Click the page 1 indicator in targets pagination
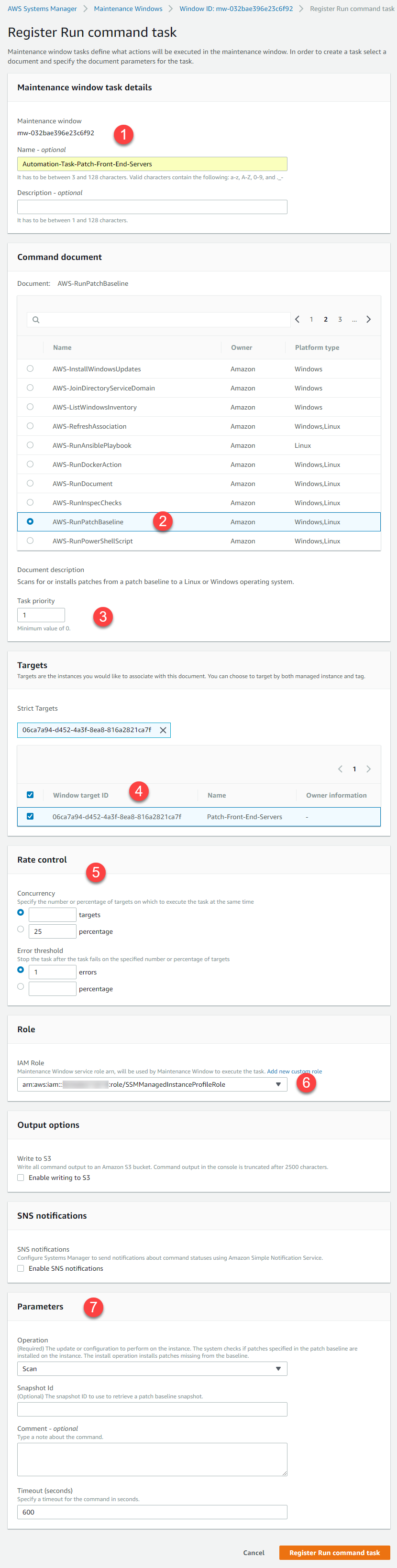Screen dimensions: 397x1568 pyautogui.click(x=354, y=769)
